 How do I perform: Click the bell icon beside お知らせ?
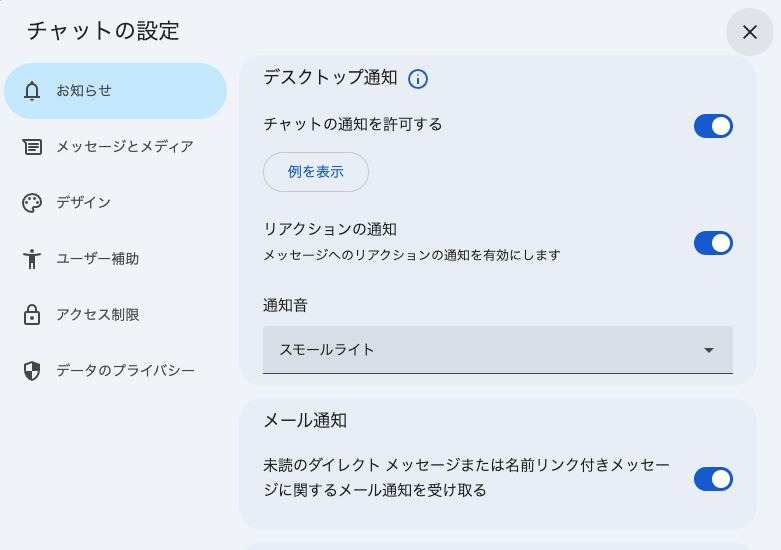point(32,91)
